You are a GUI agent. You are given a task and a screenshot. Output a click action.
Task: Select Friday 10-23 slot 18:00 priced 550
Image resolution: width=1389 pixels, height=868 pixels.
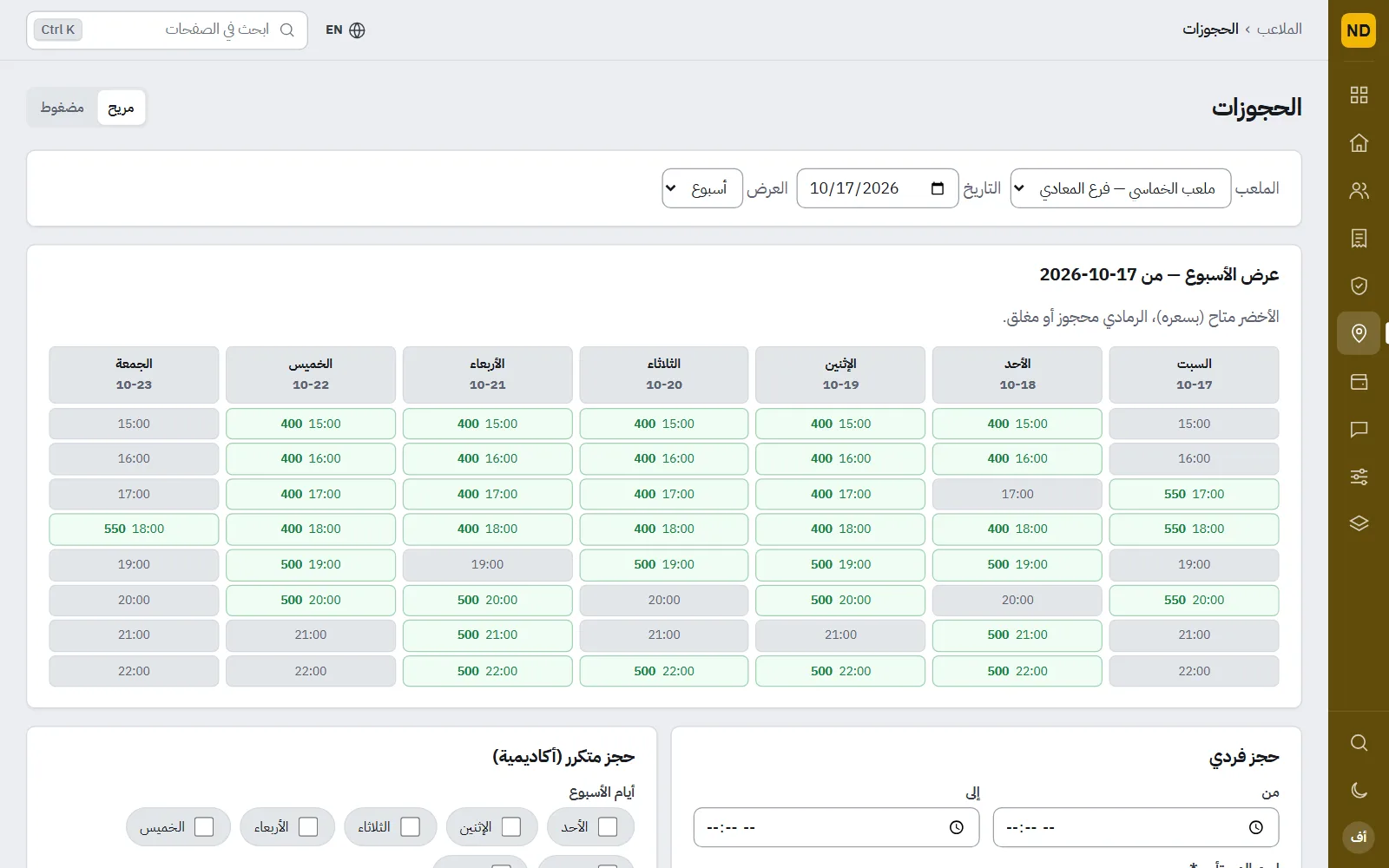[x=134, y=529]
